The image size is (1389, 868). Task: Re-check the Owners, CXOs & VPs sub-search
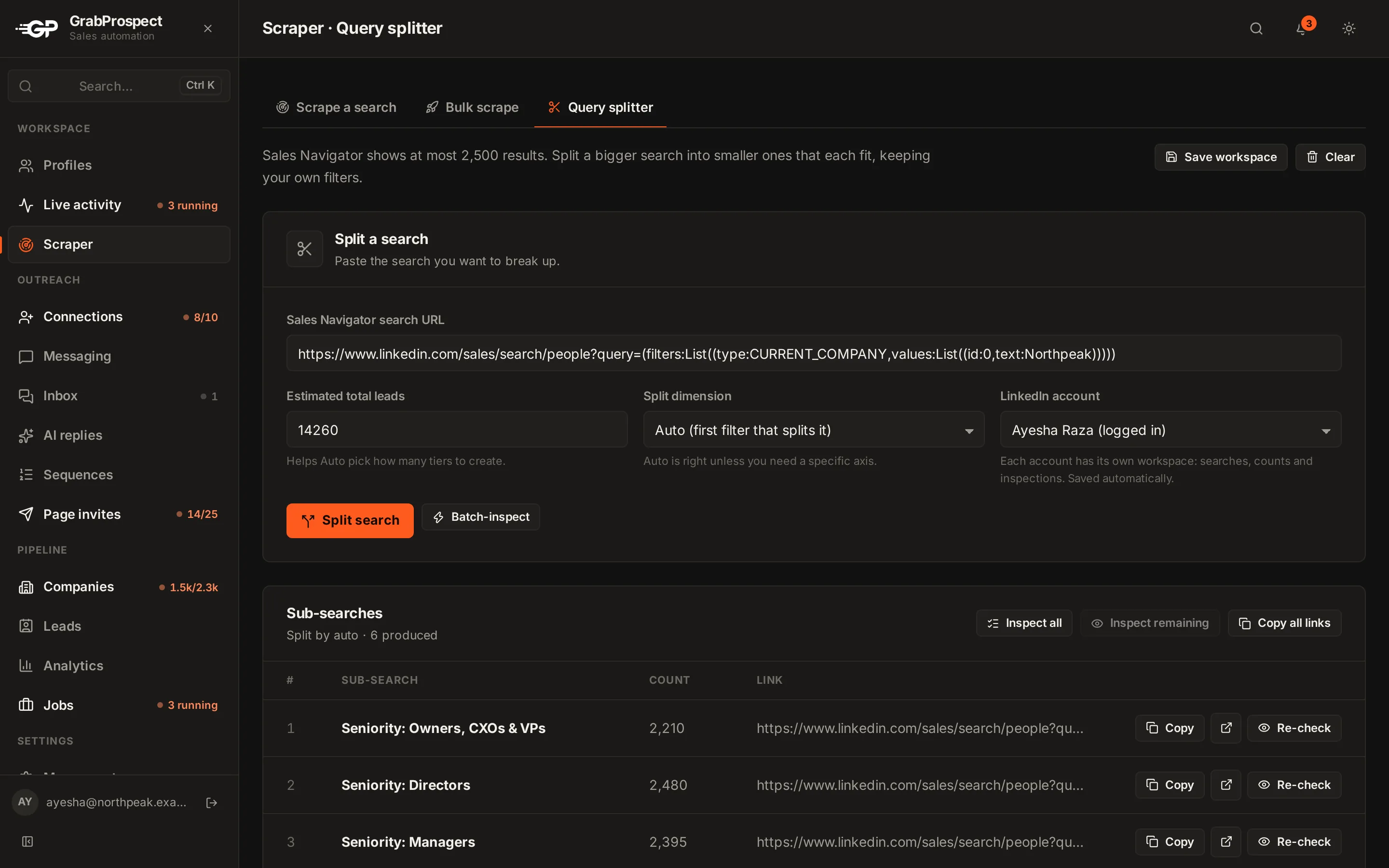[x=1294, y=729]
